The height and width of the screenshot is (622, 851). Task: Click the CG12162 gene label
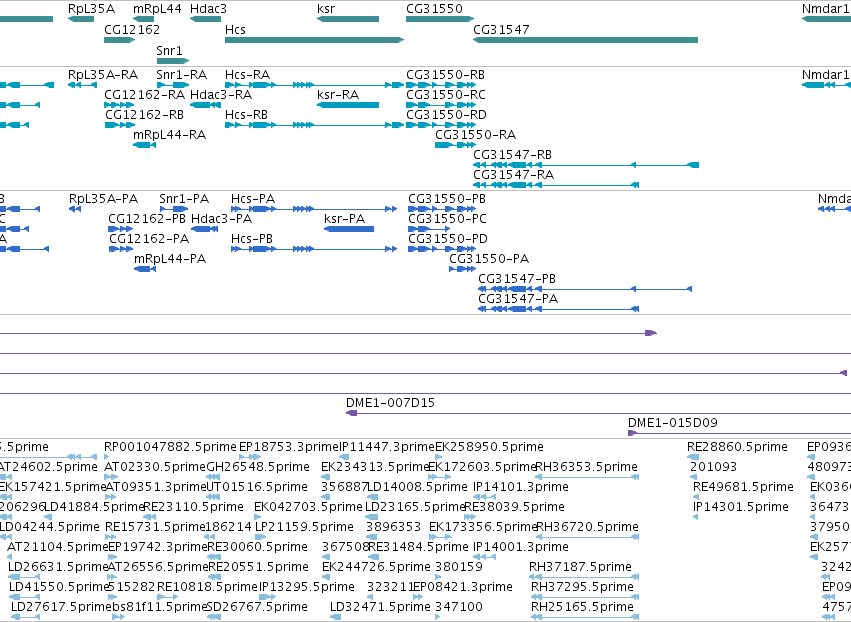pos(132,29)
